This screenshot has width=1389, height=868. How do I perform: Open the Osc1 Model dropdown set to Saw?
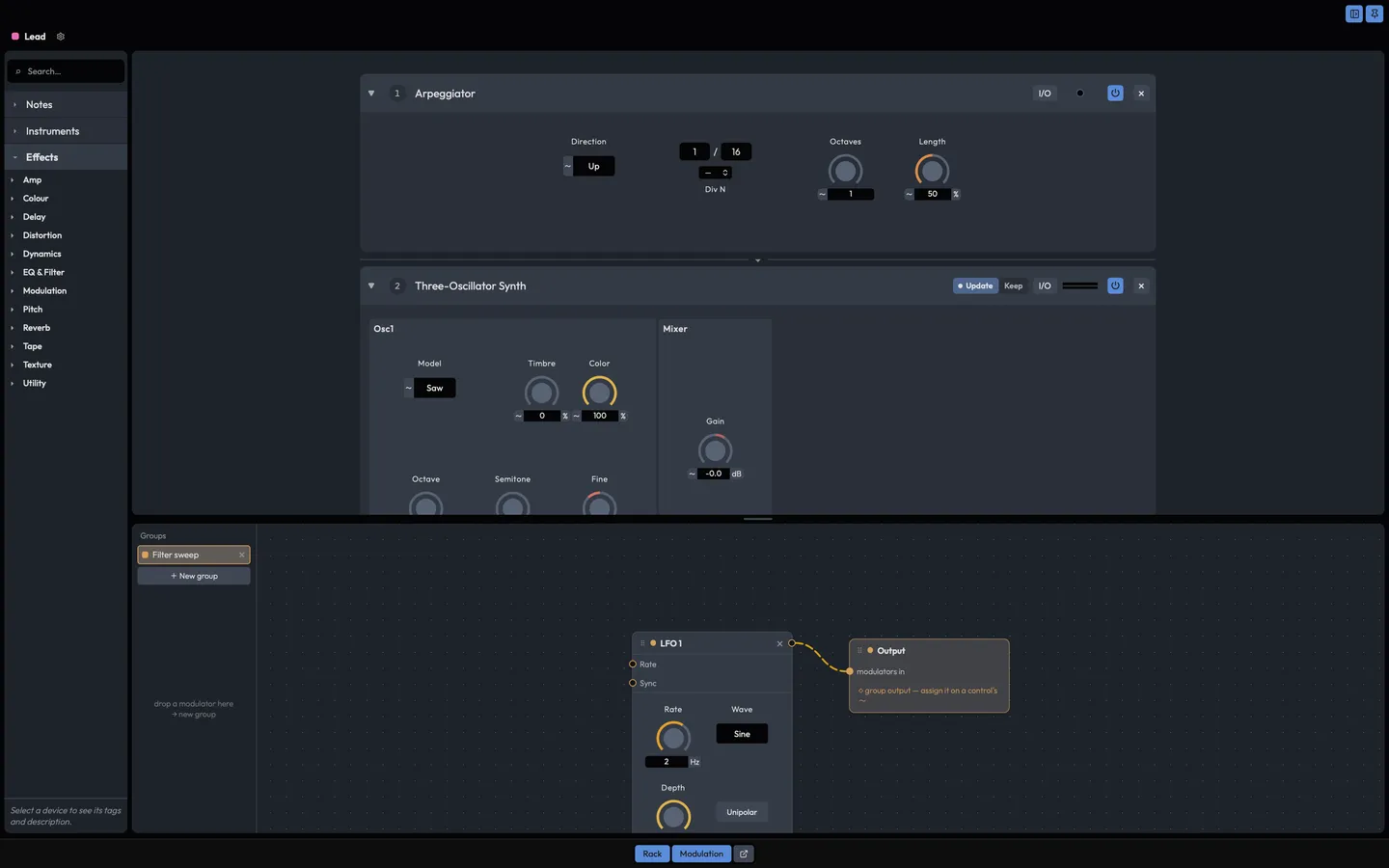click(435, 388)
